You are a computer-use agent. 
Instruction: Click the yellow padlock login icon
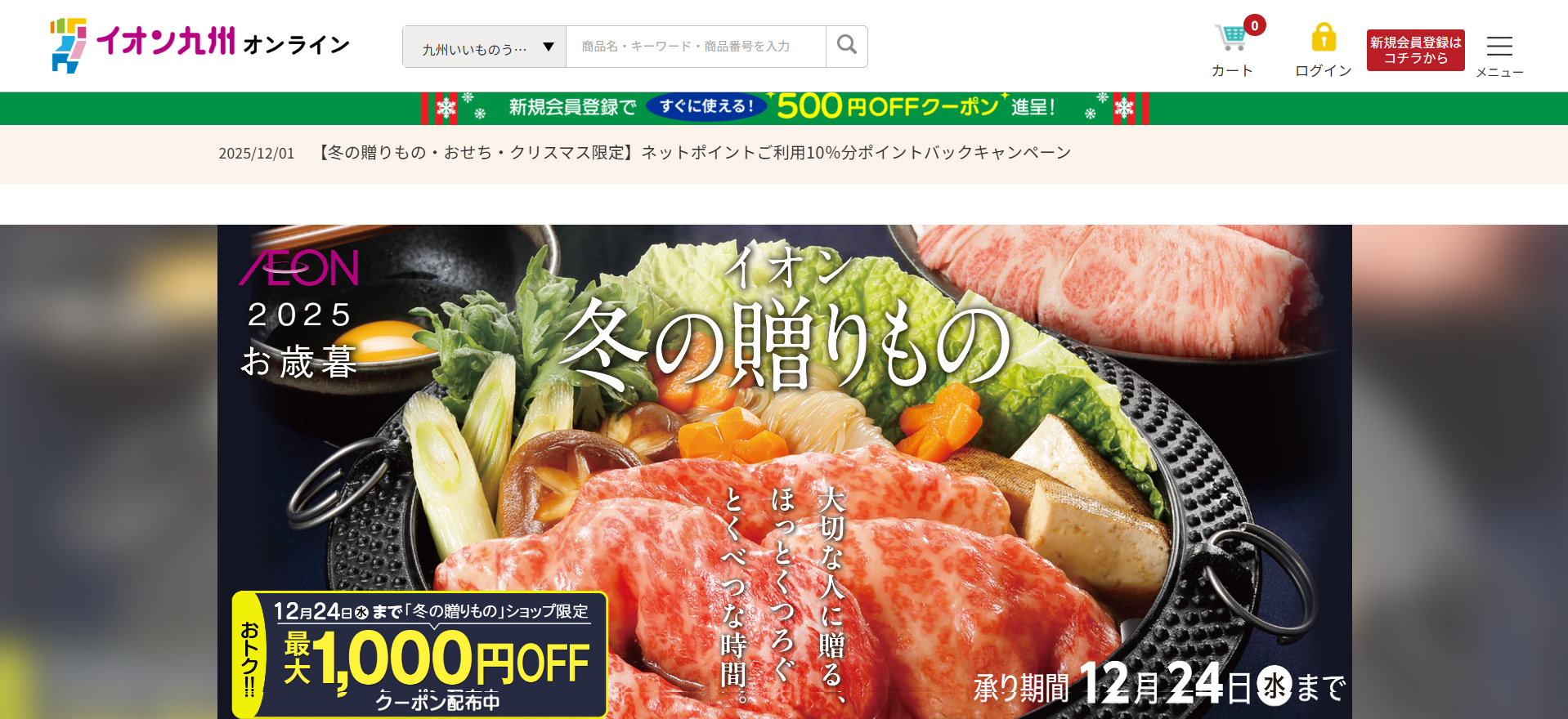point(1324,38)
